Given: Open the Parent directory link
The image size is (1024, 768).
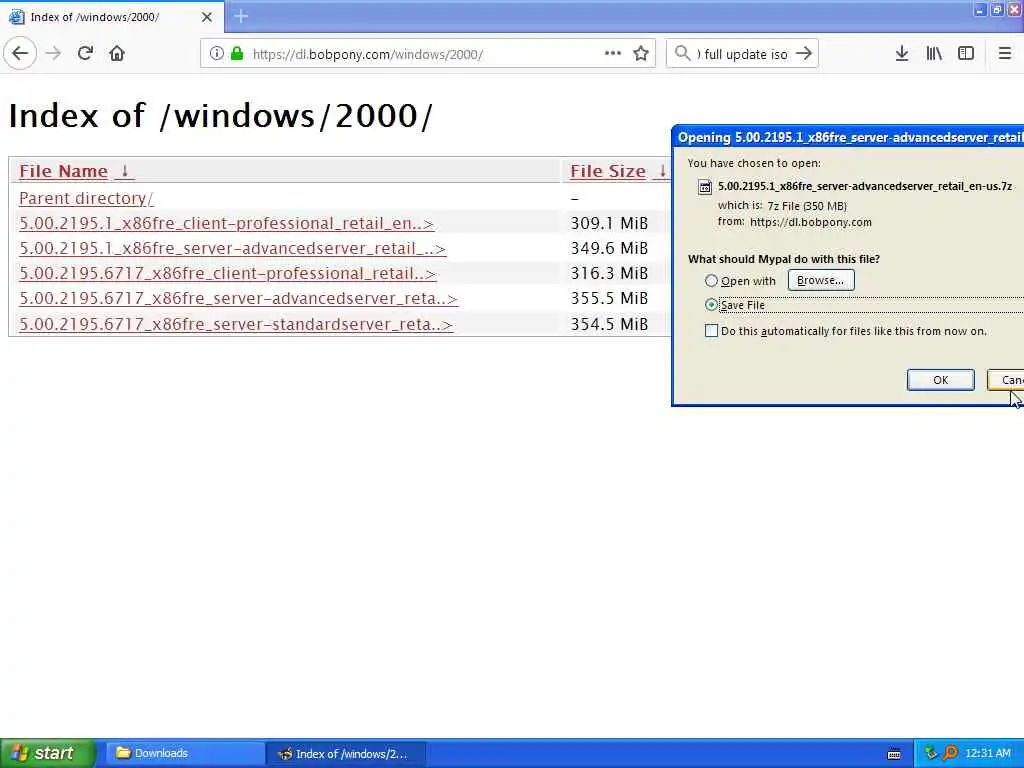Looking at the screenshot, I should (x=86, y=198).
